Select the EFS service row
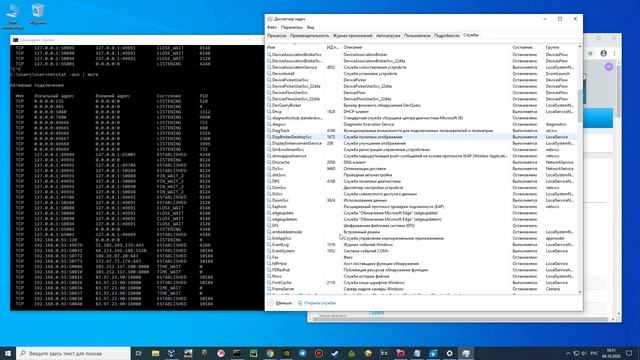 [x=421, y=226]
